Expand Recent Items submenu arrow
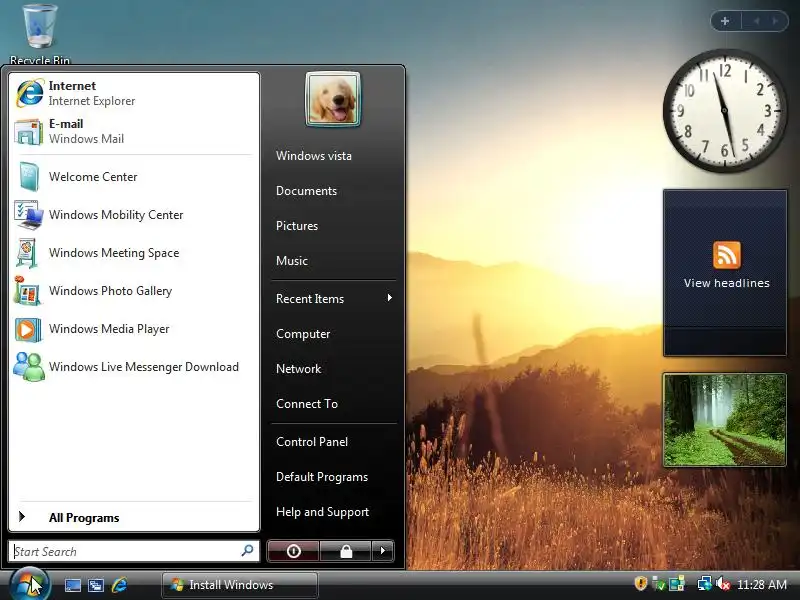The image size is (800, 600). pyautogui.click(x=390, y=298)
